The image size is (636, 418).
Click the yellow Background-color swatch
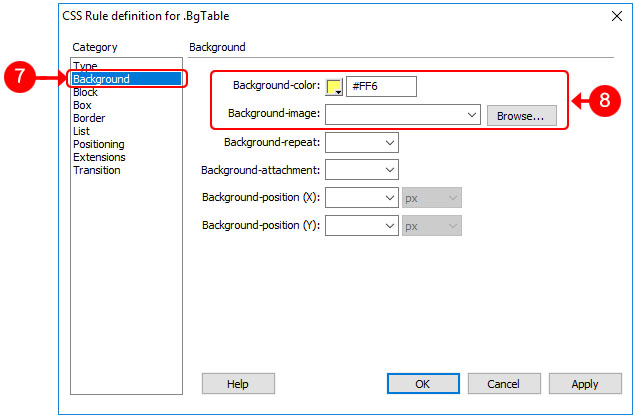point(334,87)
